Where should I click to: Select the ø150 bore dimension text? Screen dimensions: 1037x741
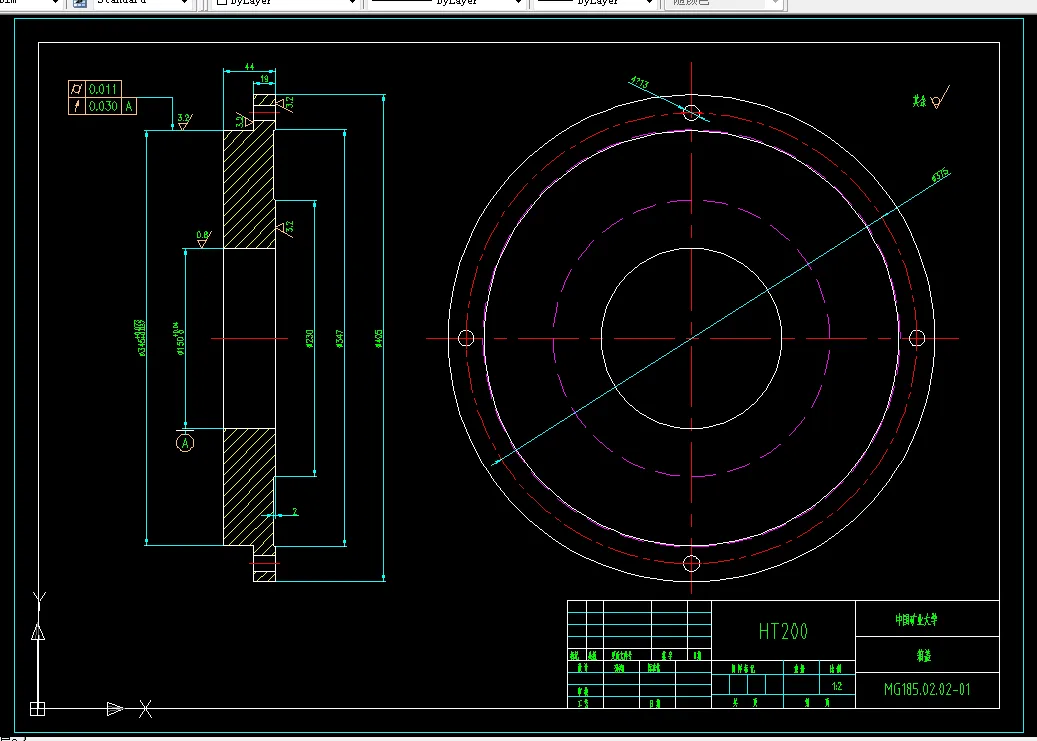179,339
